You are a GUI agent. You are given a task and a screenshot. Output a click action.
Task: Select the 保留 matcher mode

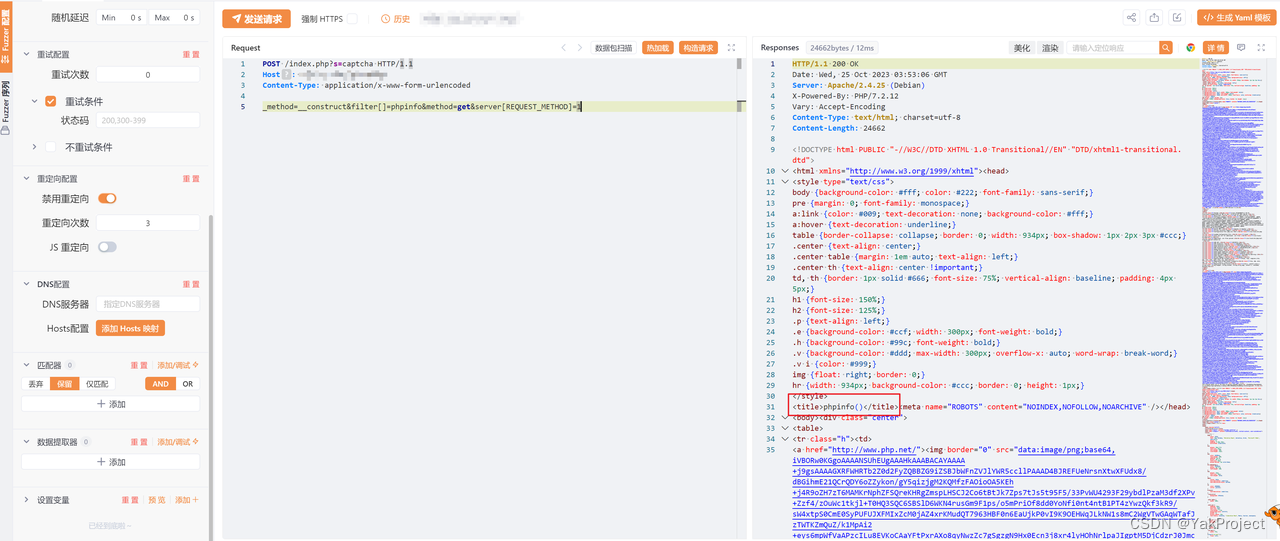(x=65, y=384)
